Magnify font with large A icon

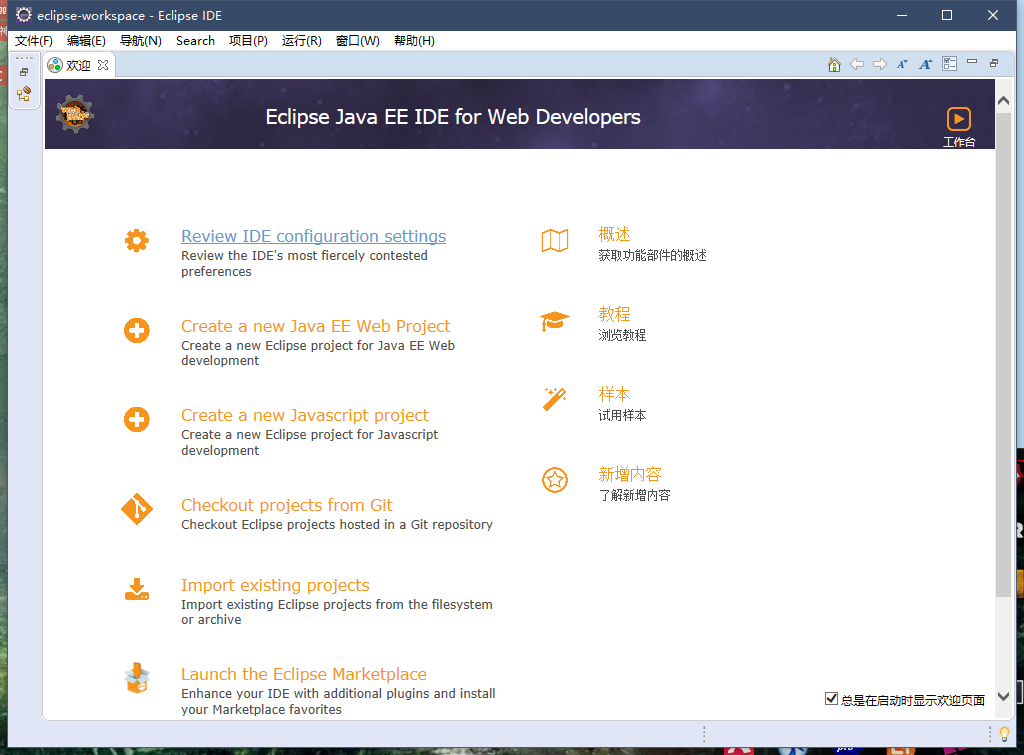pyautogui.click(x=925, y=64)
